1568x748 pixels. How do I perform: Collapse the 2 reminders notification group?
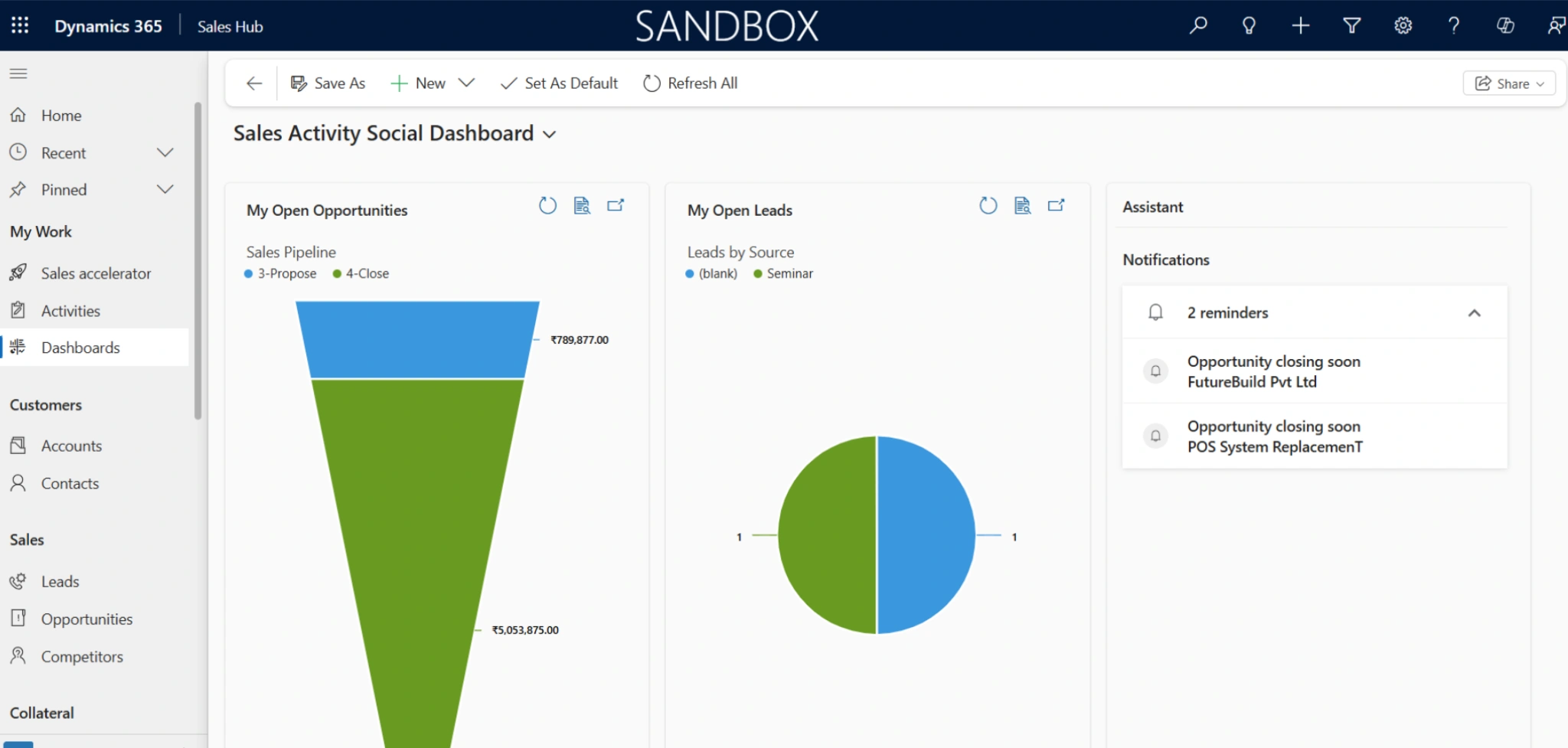[x=1474, y=312]
